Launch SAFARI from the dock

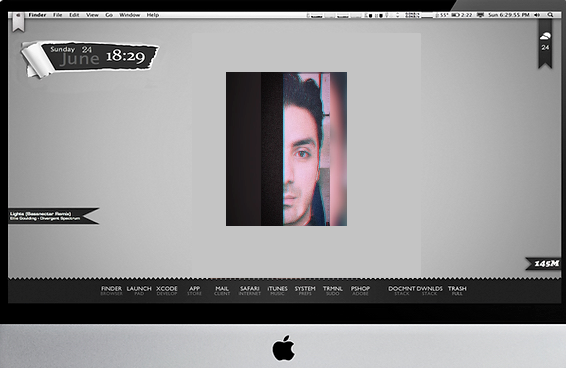249,290
